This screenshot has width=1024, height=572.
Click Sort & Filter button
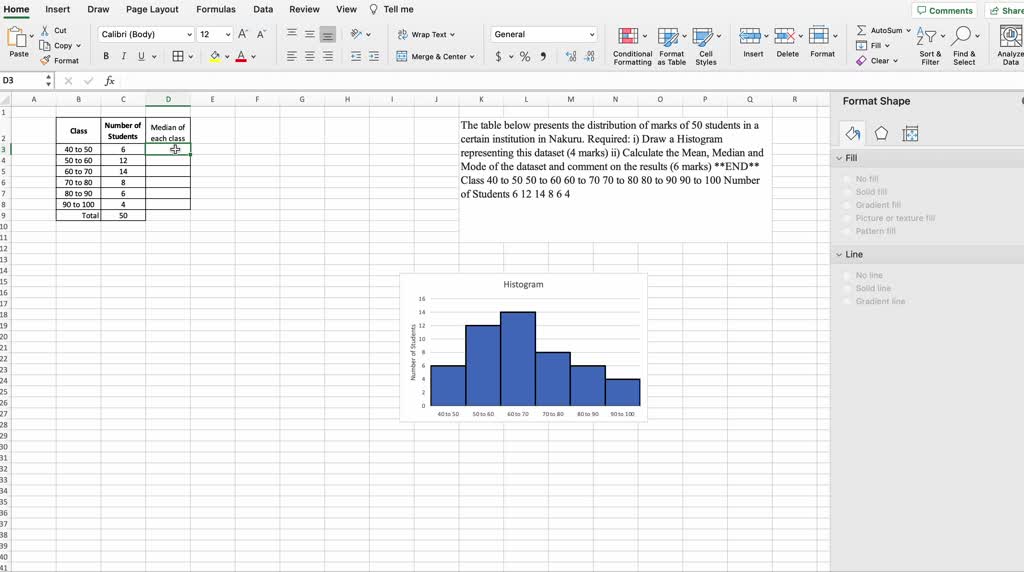coord(930,46)
